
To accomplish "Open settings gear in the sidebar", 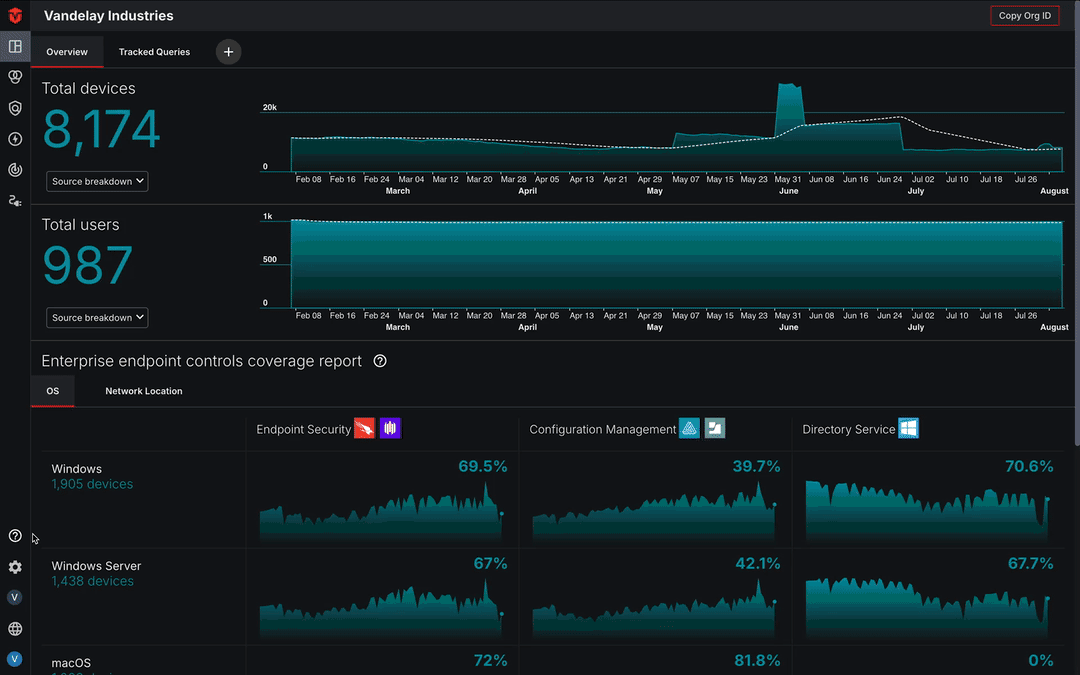I will 15,567.
